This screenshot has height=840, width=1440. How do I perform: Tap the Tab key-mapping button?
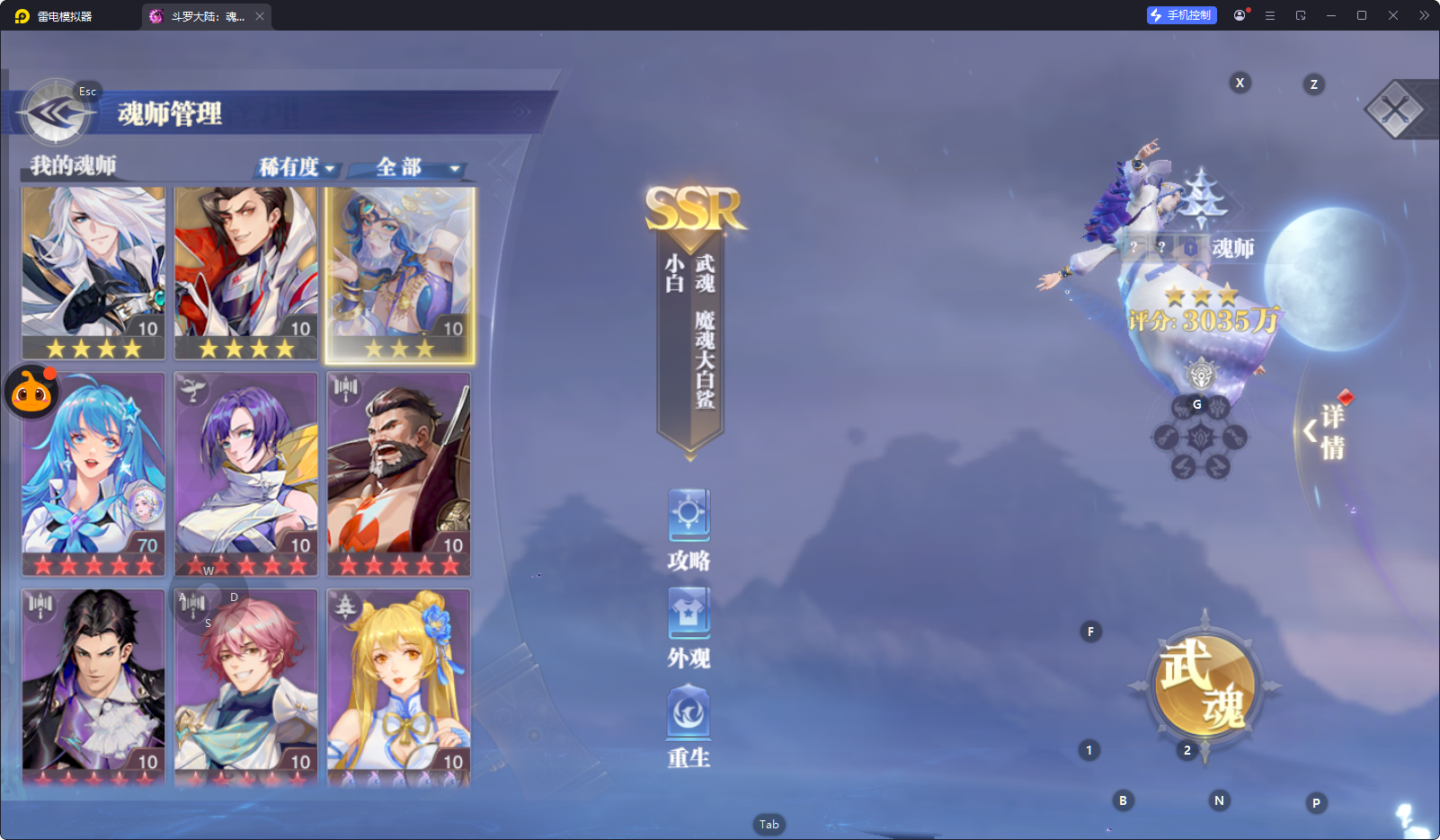769,825
